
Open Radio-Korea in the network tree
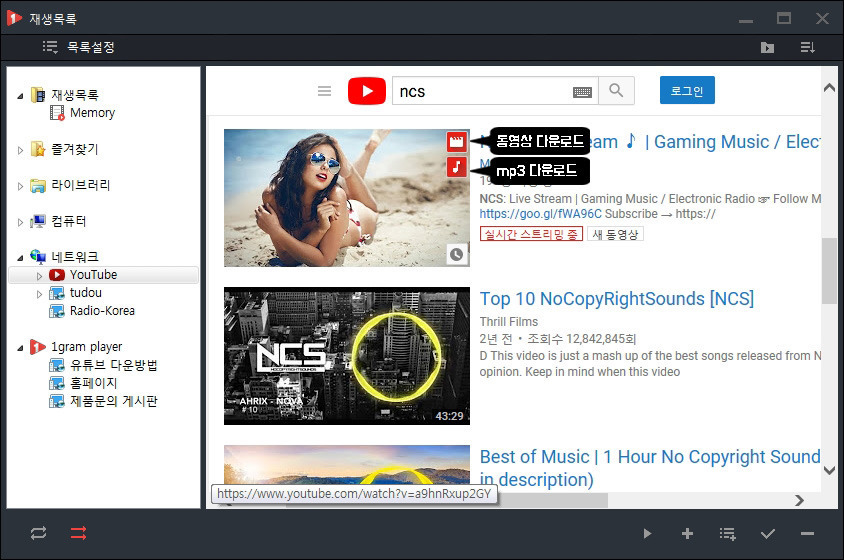pyautogui.click(x=102, y=311)
